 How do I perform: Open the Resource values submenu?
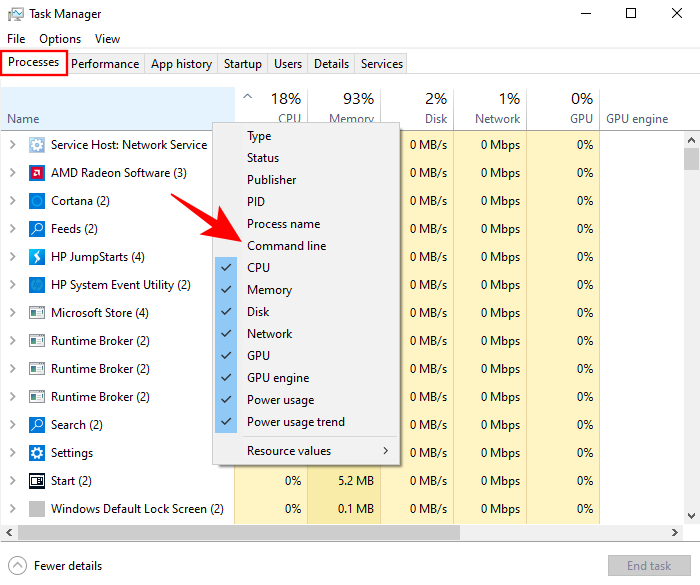coord(317,451)
